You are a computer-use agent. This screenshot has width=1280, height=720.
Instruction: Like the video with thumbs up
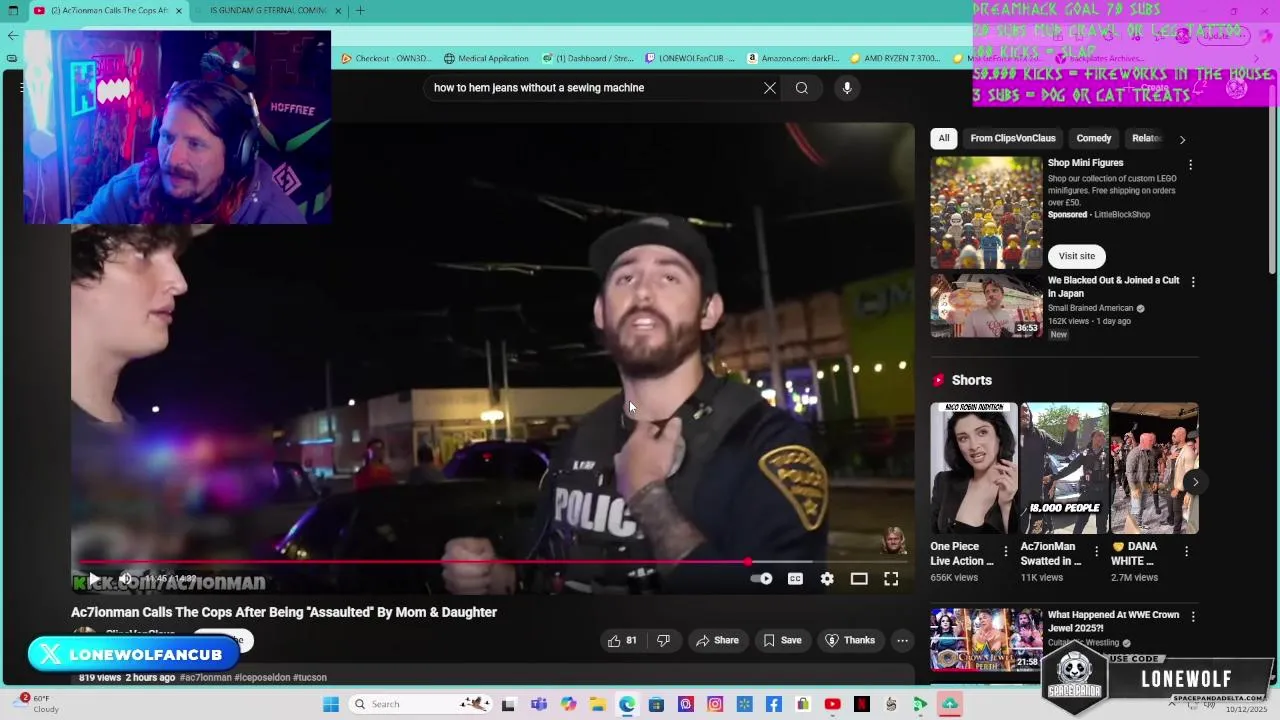pyautogui.click(x=622, y=641)
